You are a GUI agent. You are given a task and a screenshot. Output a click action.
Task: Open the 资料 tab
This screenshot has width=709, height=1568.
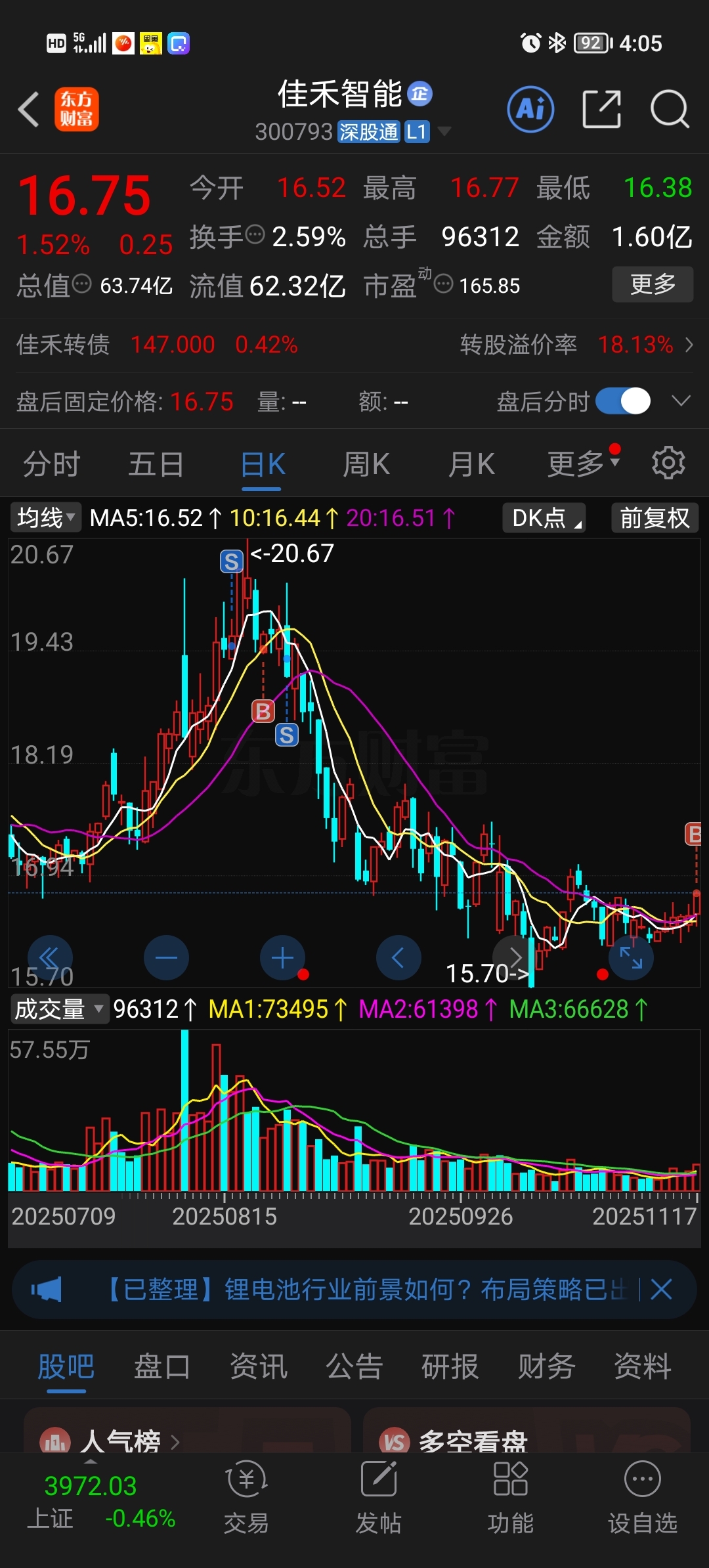[x=642, y=1366]
